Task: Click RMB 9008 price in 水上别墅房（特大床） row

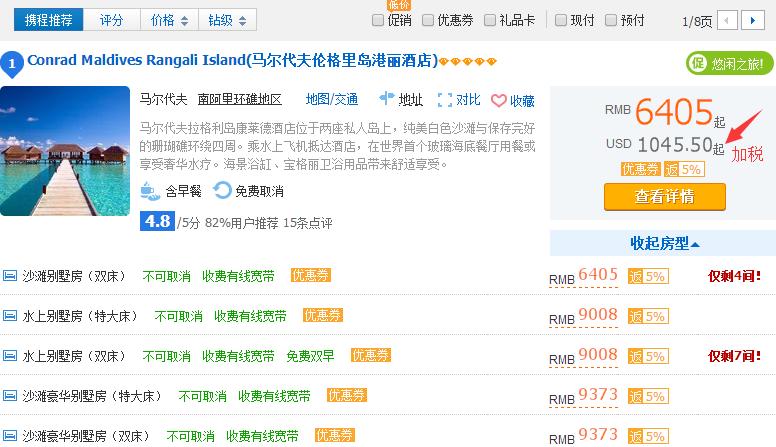Action: click(x=583, y=316)
